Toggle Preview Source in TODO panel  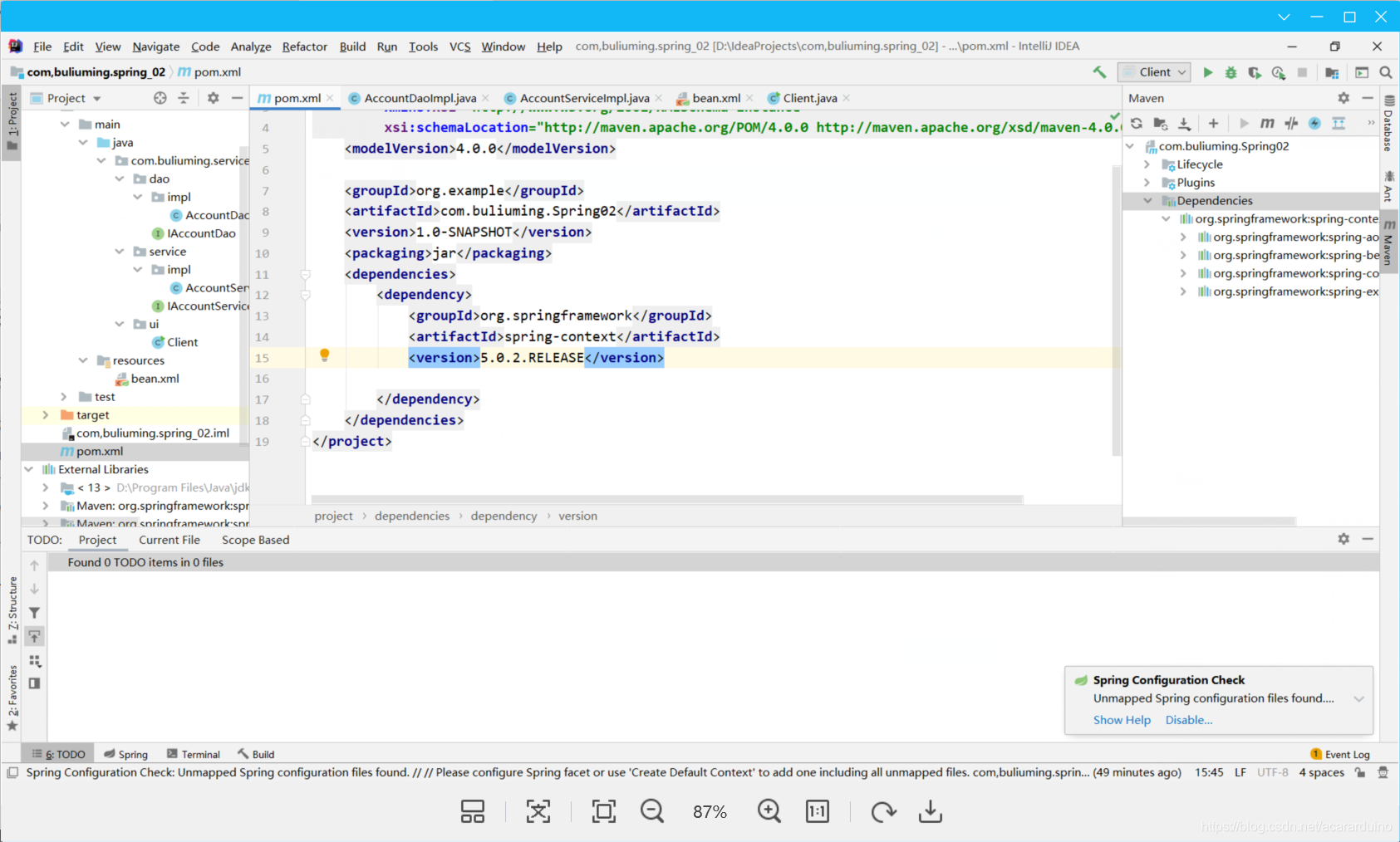[x=34, y=683]
